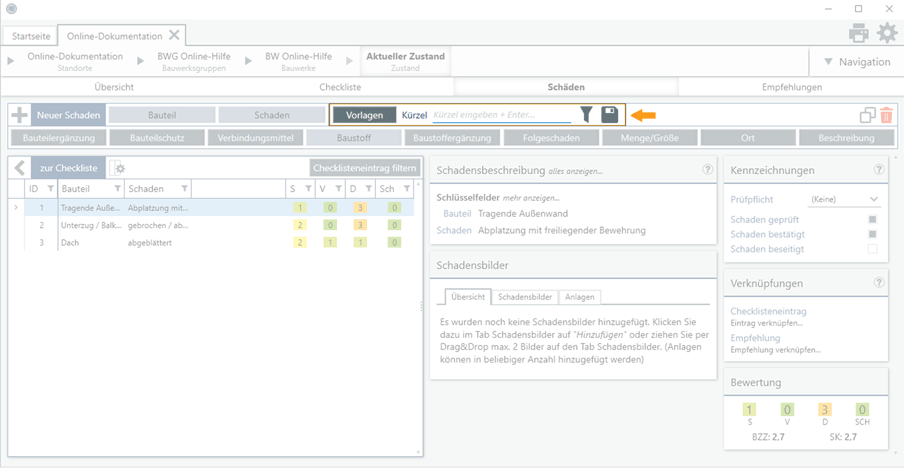Open settings with the gear icon
This screenshot has height=469, width=904.
point(886,33)
